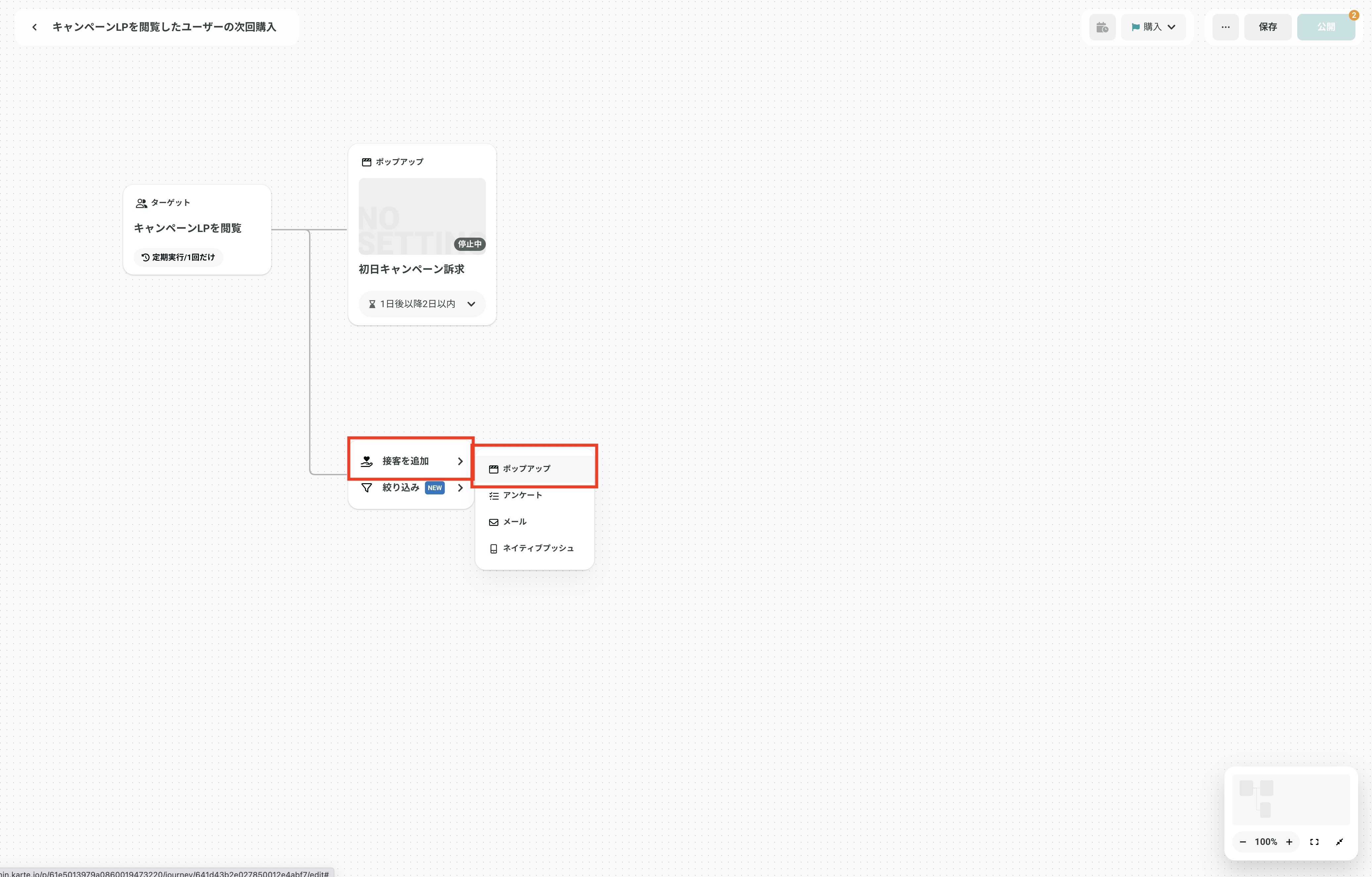This screenshot has height=877, width=1372.
Task: Select ポップアップ in the submenu
Action: click(534, 468)
